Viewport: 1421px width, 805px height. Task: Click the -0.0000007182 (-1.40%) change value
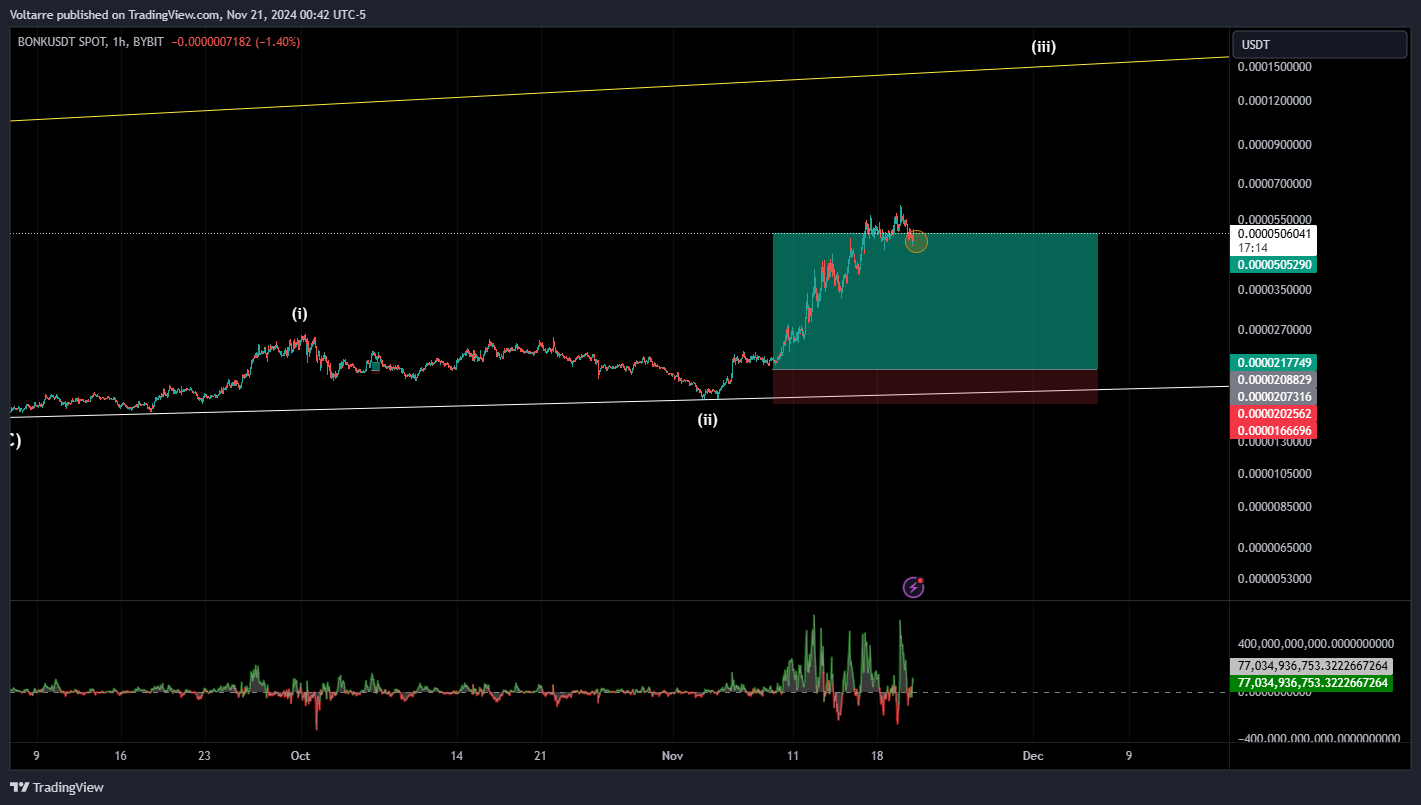pos(236,42)
